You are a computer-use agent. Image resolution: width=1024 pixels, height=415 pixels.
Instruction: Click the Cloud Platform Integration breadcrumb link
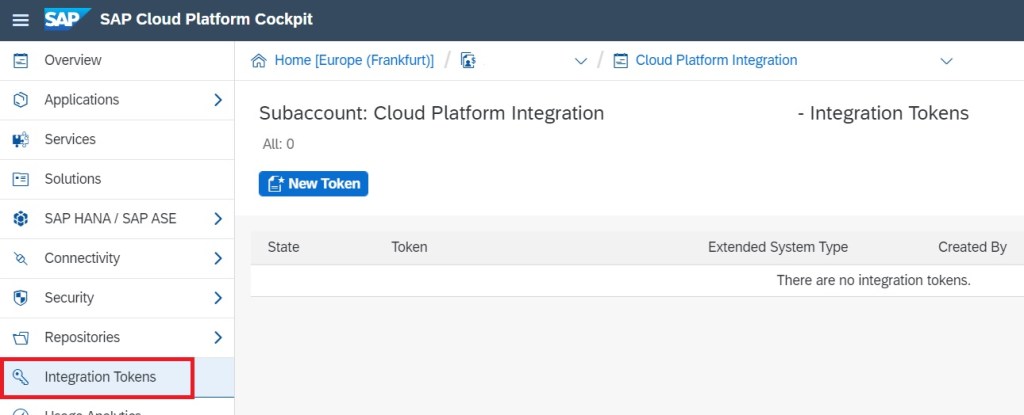(x=716, y=61)
